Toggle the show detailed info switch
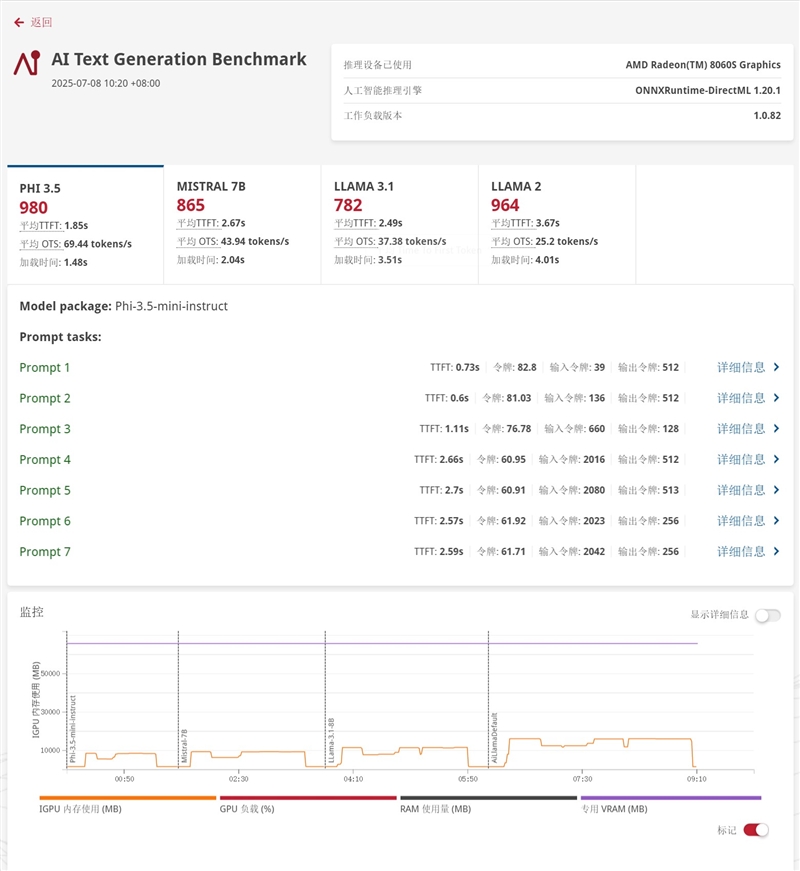The image size is (800, 871). coord(767,615)
